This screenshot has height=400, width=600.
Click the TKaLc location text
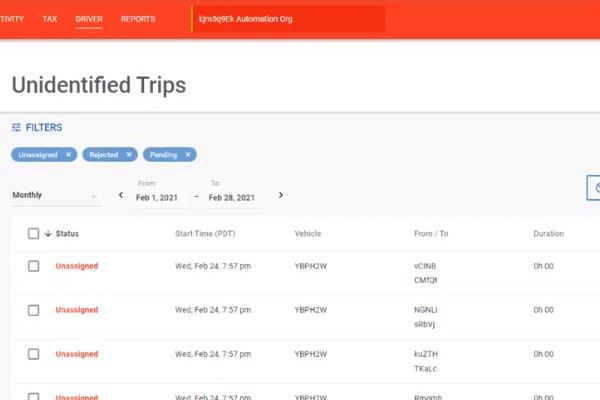(425, 369)
